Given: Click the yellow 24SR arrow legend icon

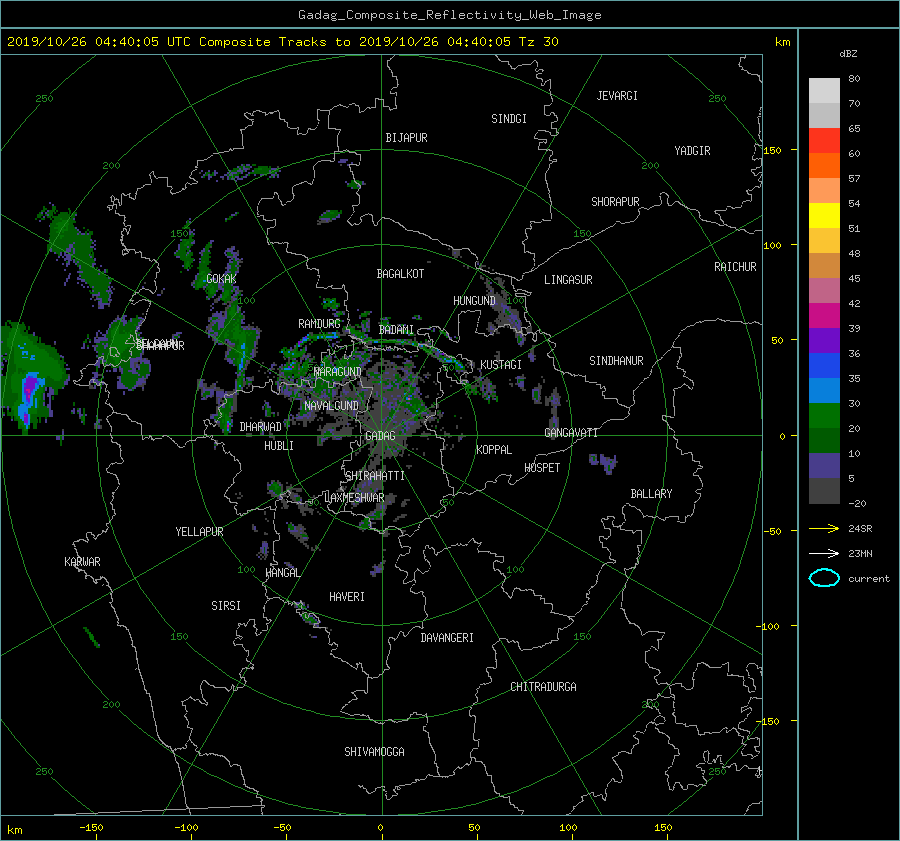Looking at the screenshot, I should click(x=824, y=528).
